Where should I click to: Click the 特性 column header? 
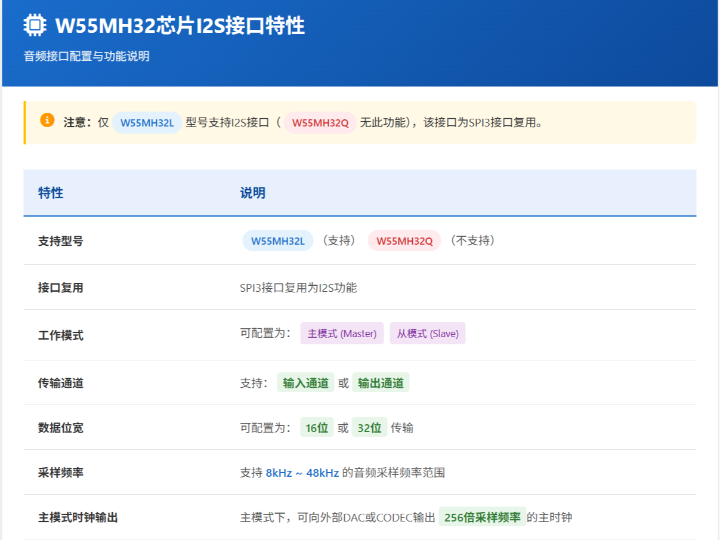pos(50,193)
